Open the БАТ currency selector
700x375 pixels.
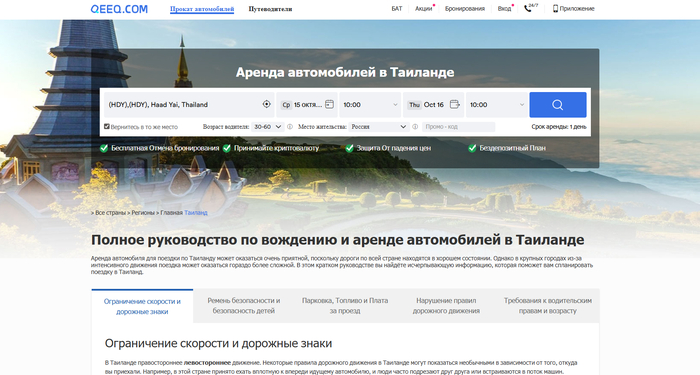point(397,8)
